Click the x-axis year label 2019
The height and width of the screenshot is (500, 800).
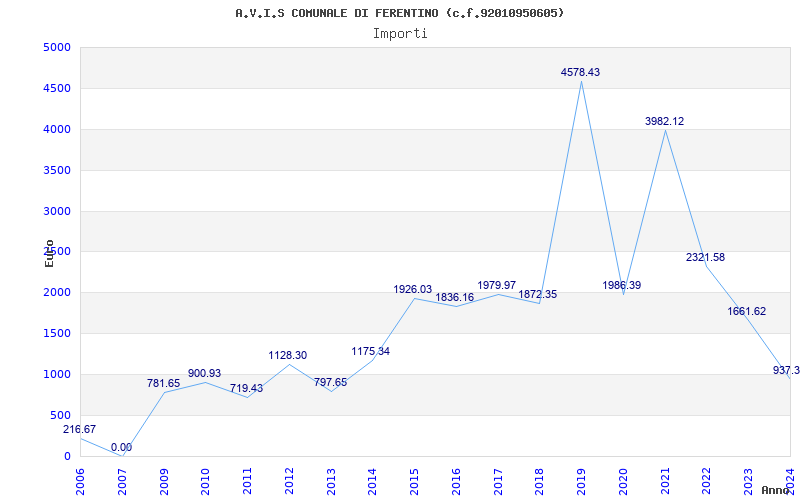click(x=582, y=481)
